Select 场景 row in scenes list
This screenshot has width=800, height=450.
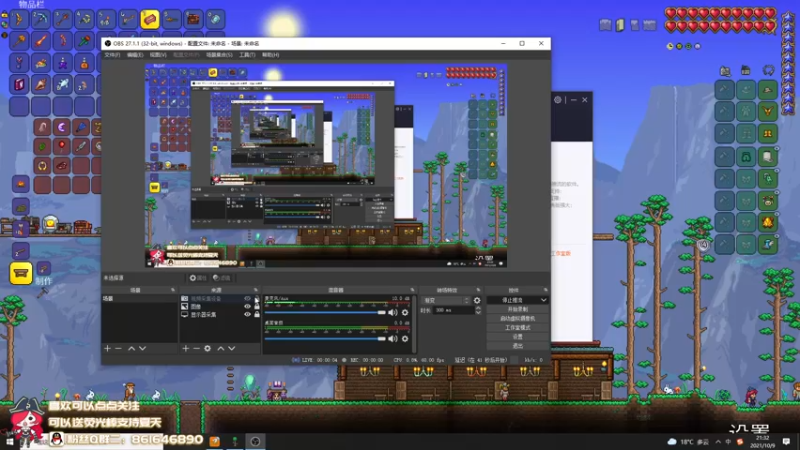point(140,299)
